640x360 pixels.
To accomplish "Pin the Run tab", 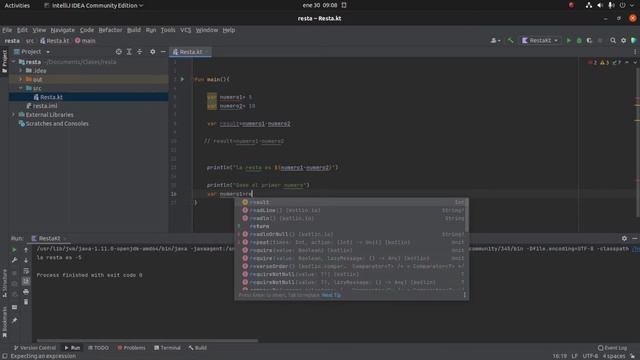I will [14, 321].
